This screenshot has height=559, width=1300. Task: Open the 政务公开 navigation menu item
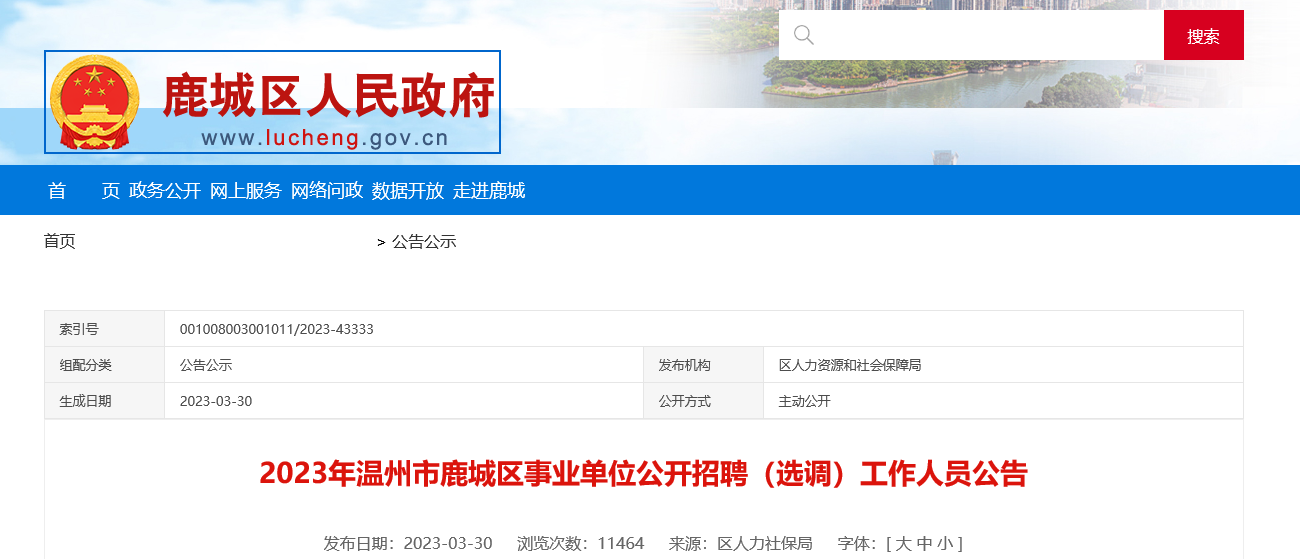165,191
